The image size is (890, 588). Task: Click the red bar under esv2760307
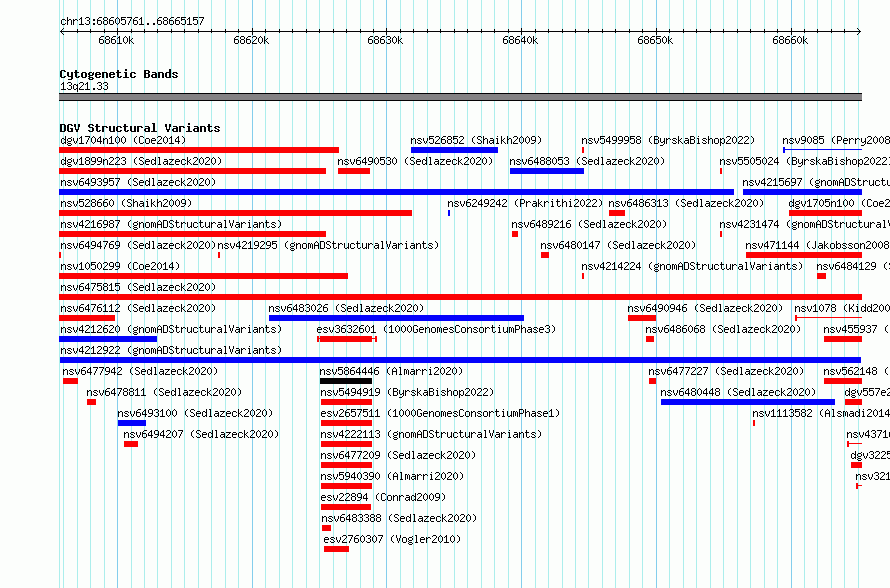(337, 549)
